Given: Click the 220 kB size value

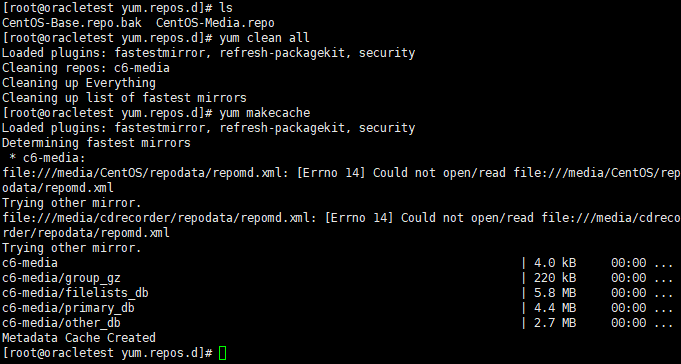Looking at the screenshot, I should tap(555, 278).
